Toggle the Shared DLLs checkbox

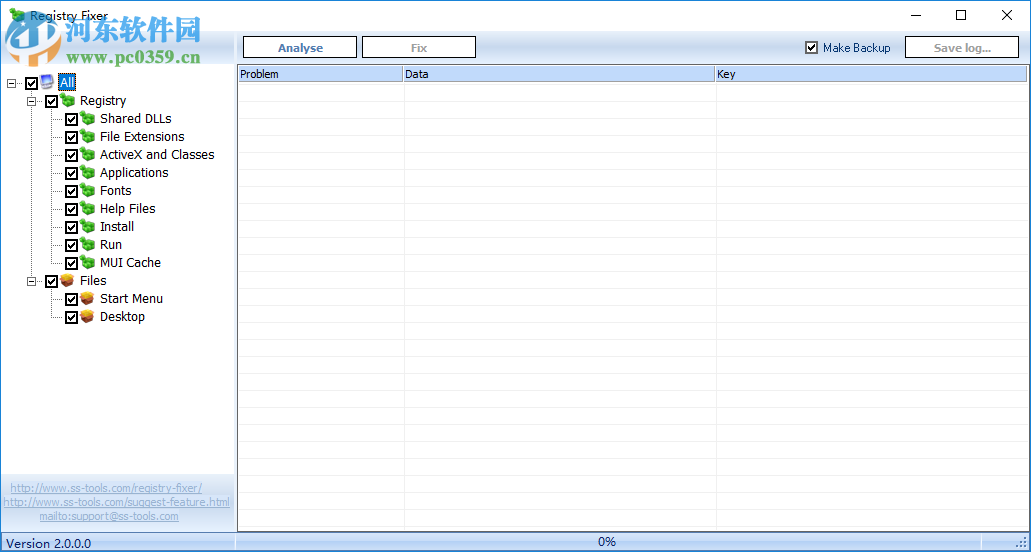72,120
